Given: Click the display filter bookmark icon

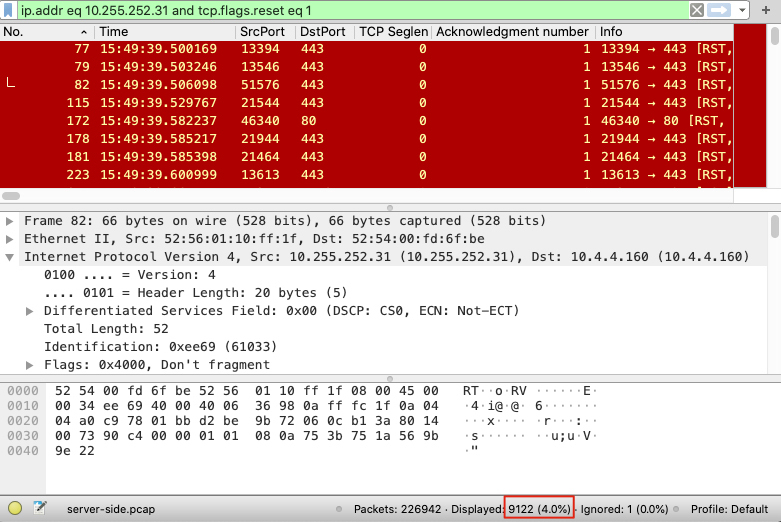Looking at the screenshot, I should click(10, 10).
